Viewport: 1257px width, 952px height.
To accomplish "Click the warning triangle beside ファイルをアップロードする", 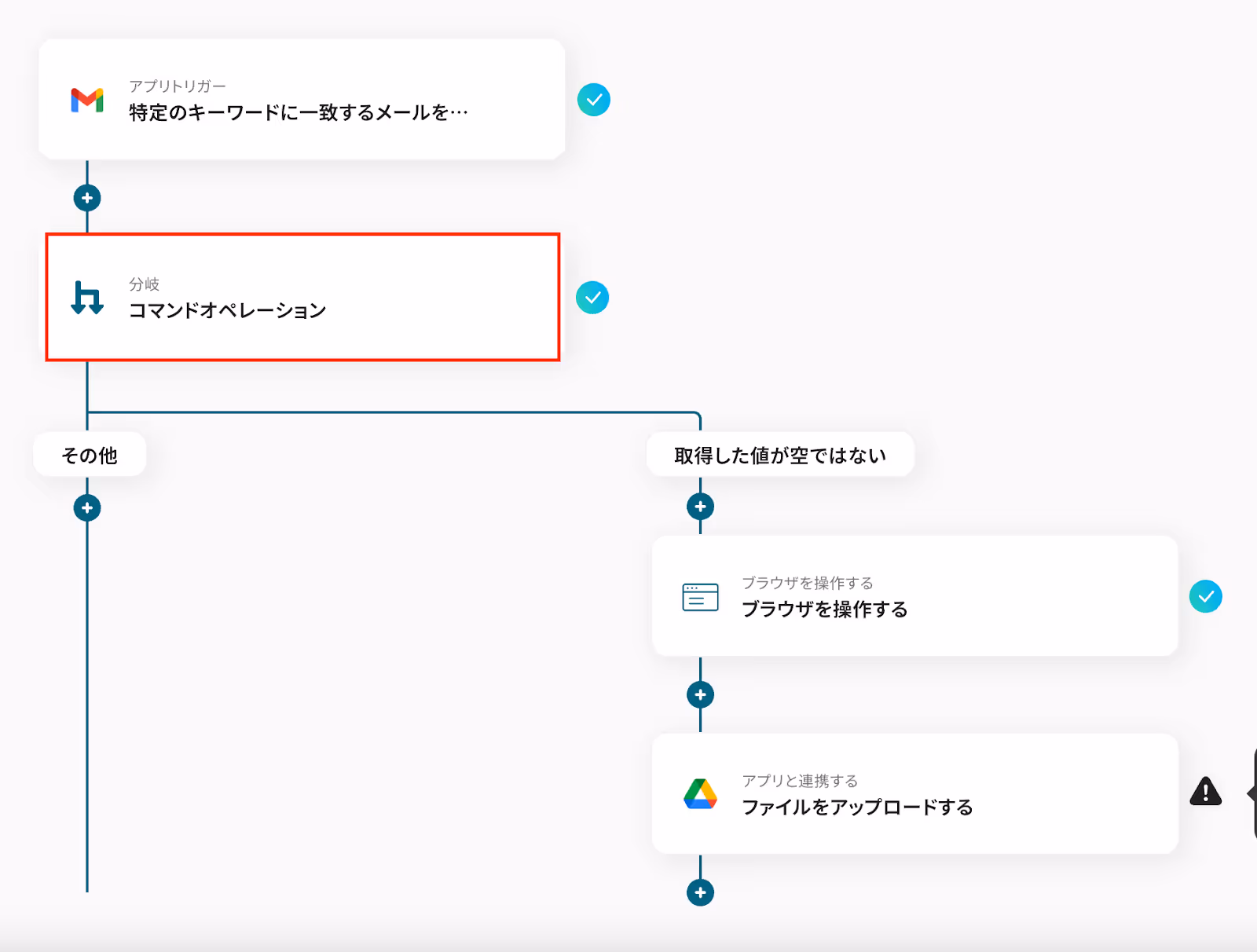I will (x=1206, y=792).
